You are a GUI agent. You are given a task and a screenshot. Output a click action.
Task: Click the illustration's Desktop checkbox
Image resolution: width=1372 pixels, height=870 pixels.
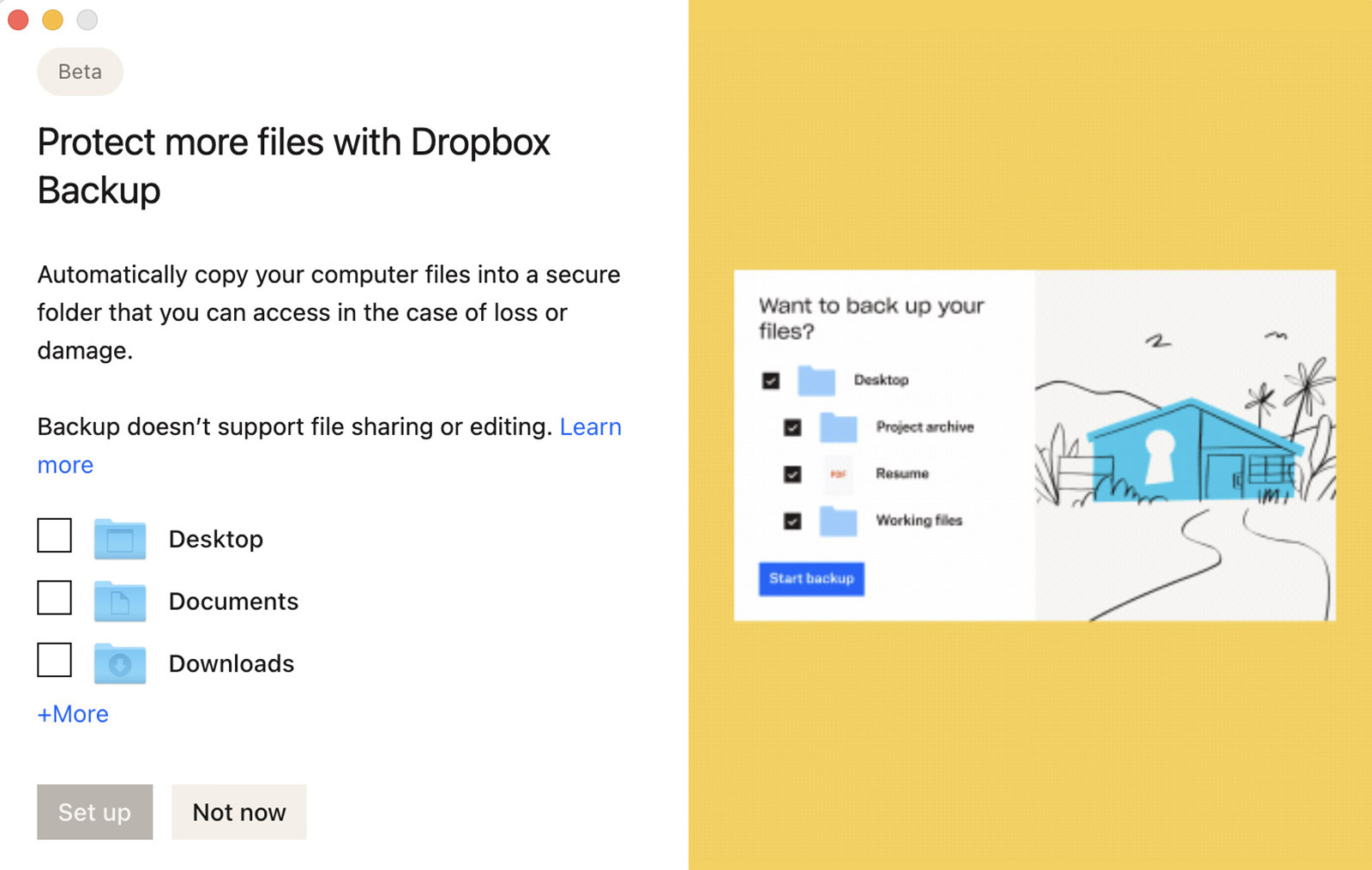click(x=771, y=380)
